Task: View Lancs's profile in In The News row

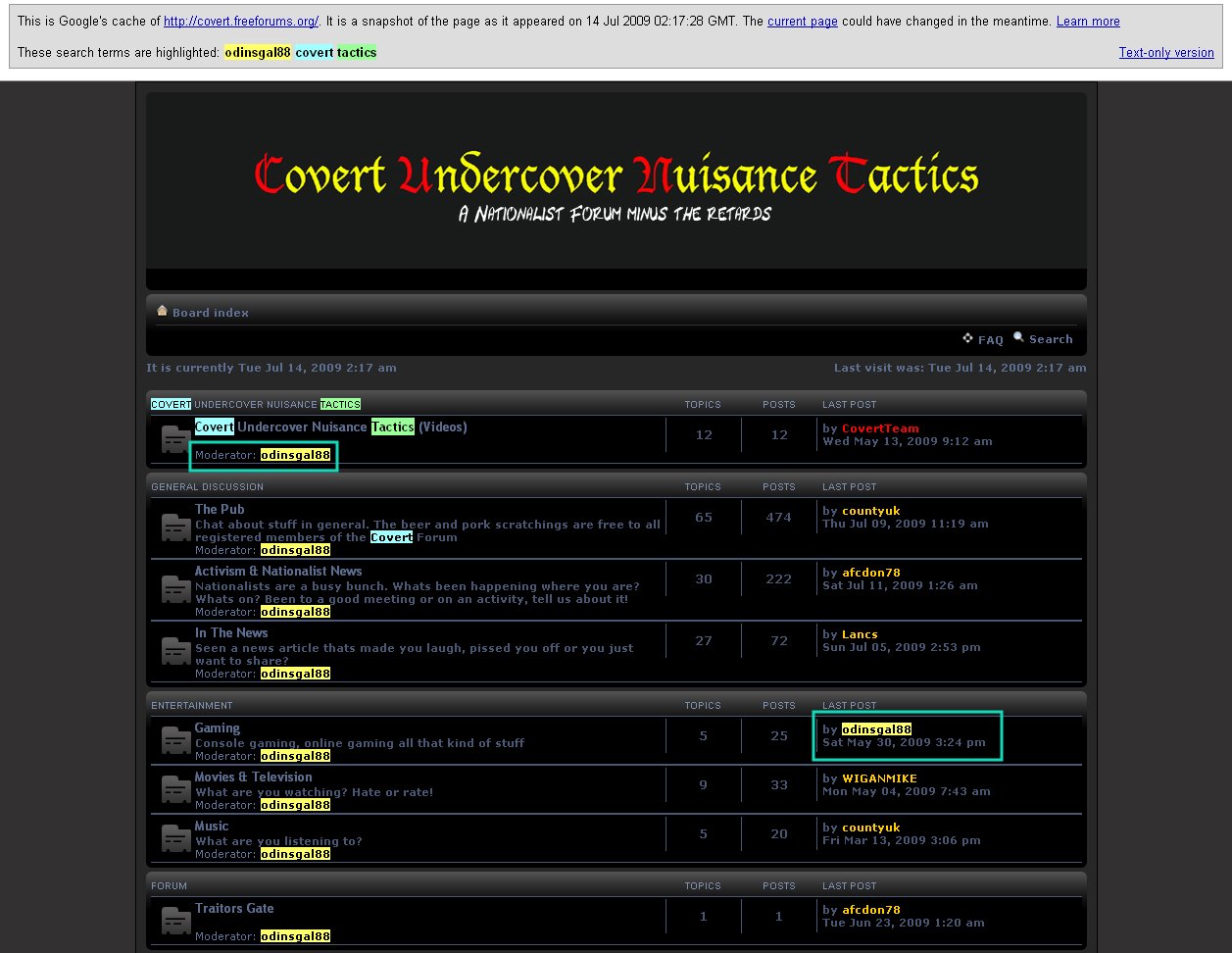Action: (x=860, y=634)
